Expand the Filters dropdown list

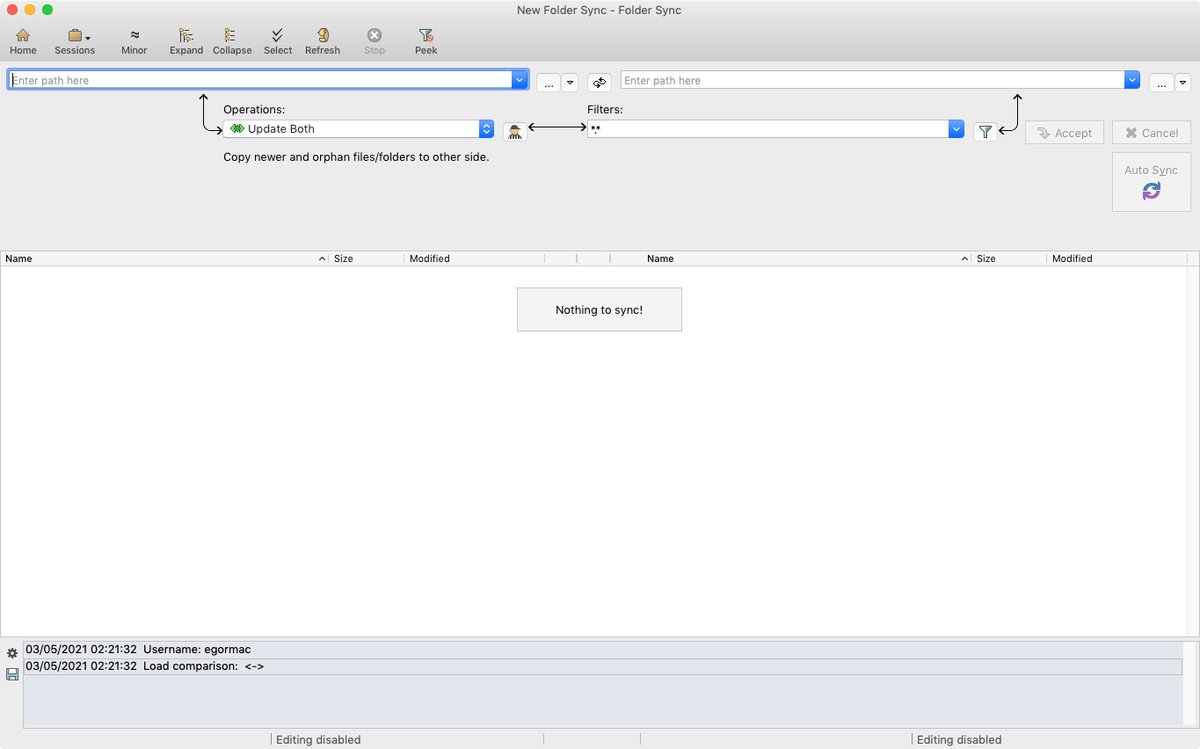pyautogui.click(x=956, y=129)
